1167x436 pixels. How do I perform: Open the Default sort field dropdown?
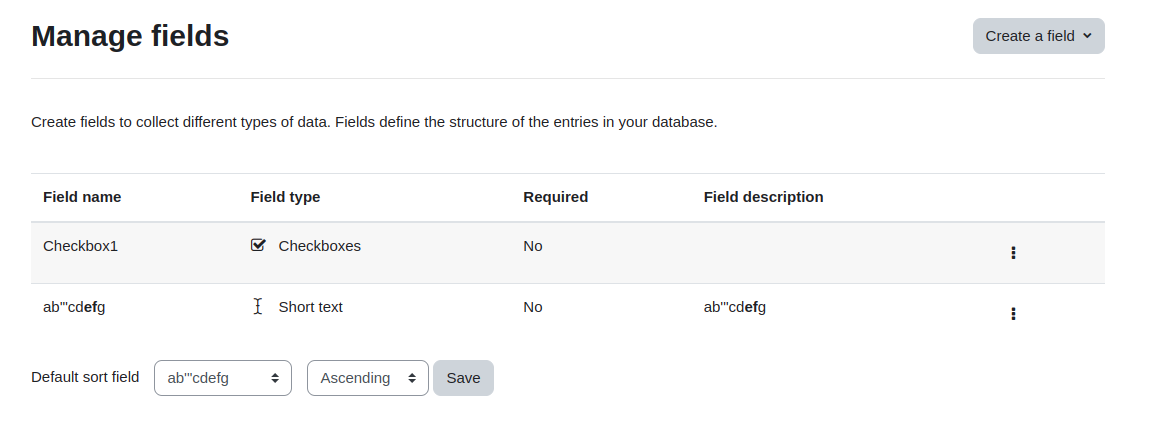point(223,378)
